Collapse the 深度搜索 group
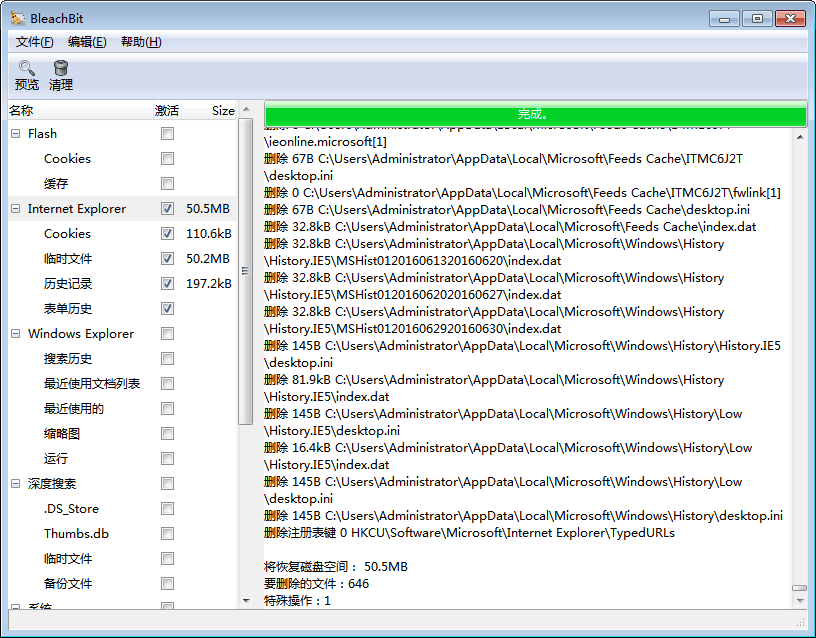 16,483
